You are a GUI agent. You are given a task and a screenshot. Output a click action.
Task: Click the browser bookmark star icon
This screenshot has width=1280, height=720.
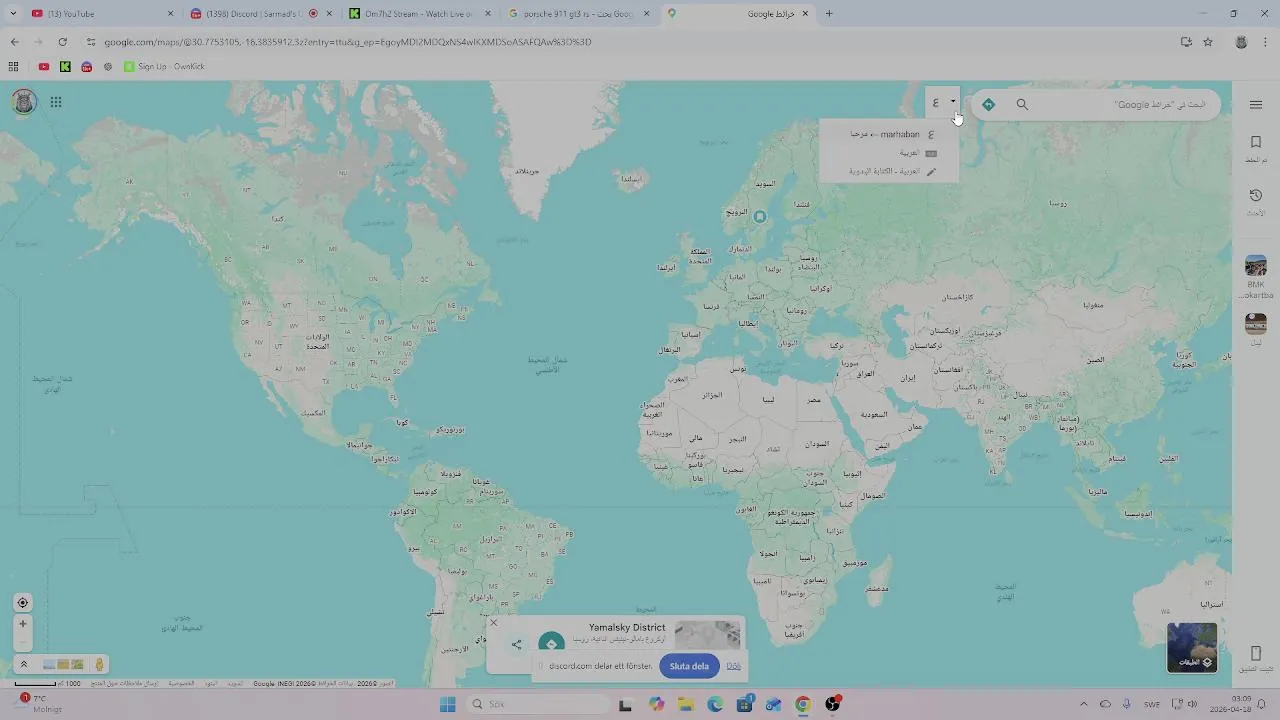(x=1208, y=42)
